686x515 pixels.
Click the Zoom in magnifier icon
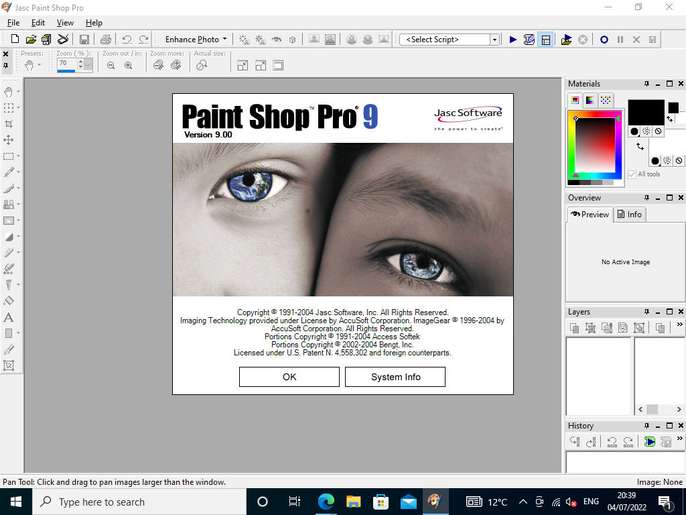click(x=128, y=66)
